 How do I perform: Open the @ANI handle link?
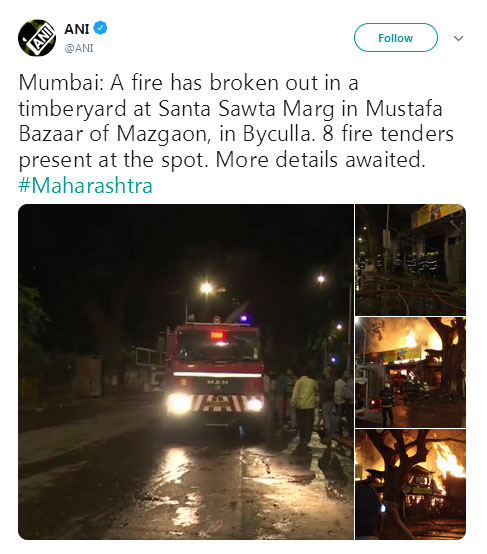point(79,48)
